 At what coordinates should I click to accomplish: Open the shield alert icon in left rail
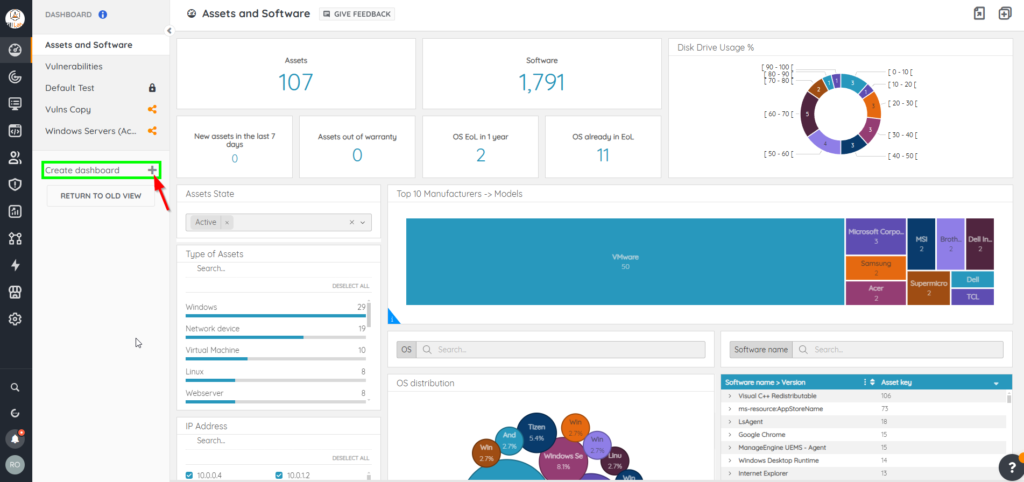click(16, 184)
